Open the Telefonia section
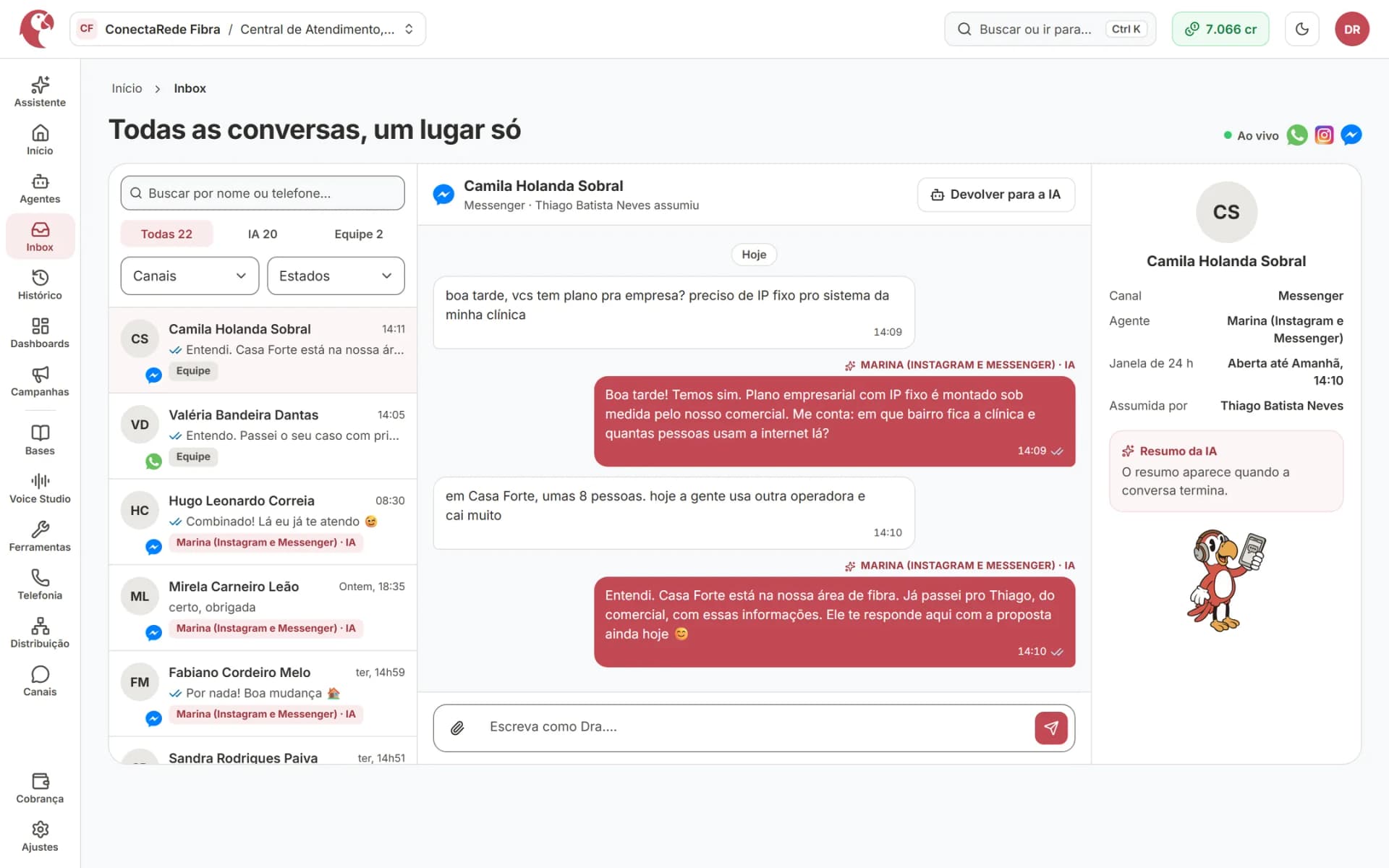Image resolution: width=1389 pixels, height=868 pixels. [40, 584]
